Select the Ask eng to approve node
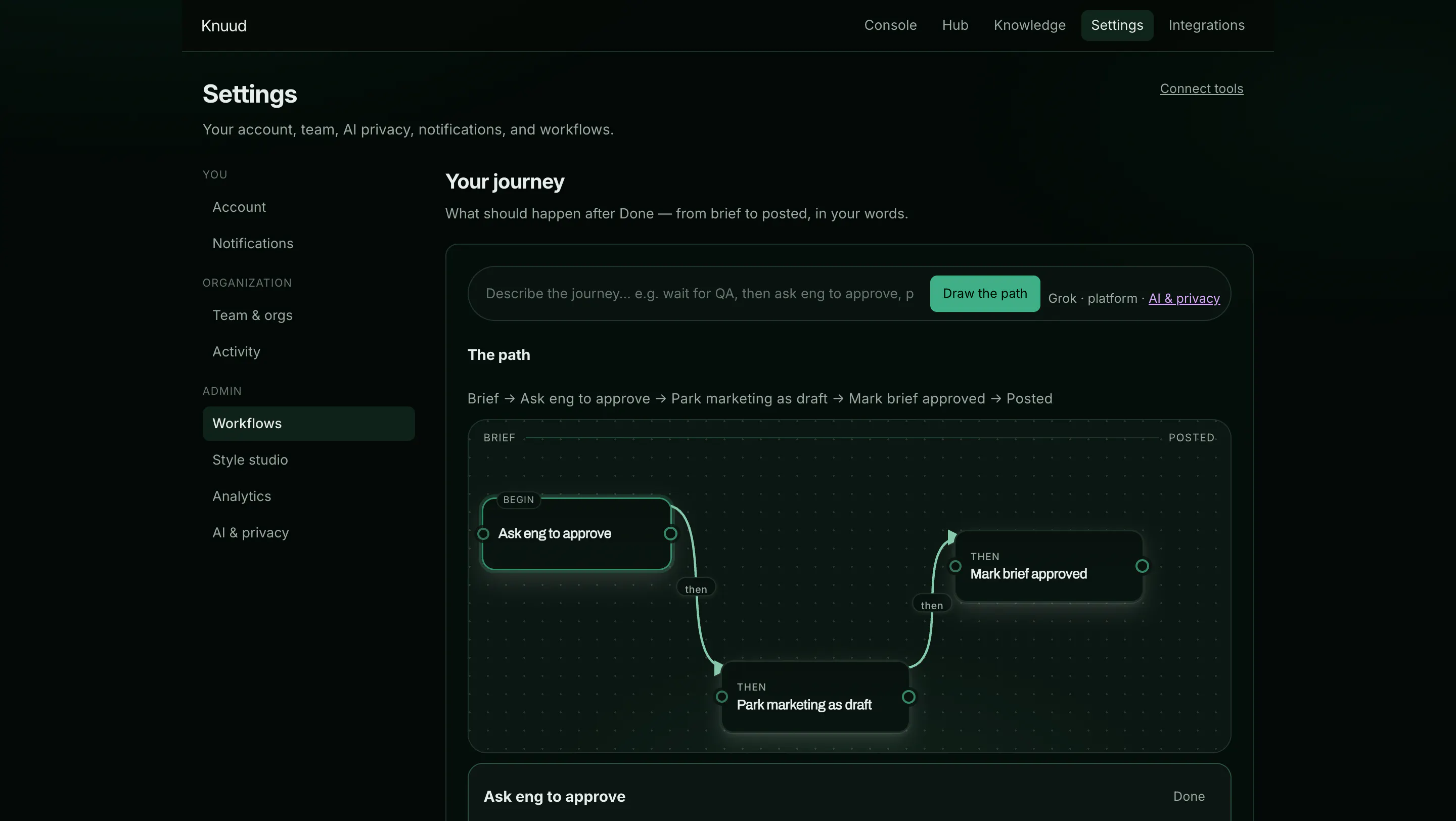Screen dimensions: 1456x821 click(x=576, y=534)
